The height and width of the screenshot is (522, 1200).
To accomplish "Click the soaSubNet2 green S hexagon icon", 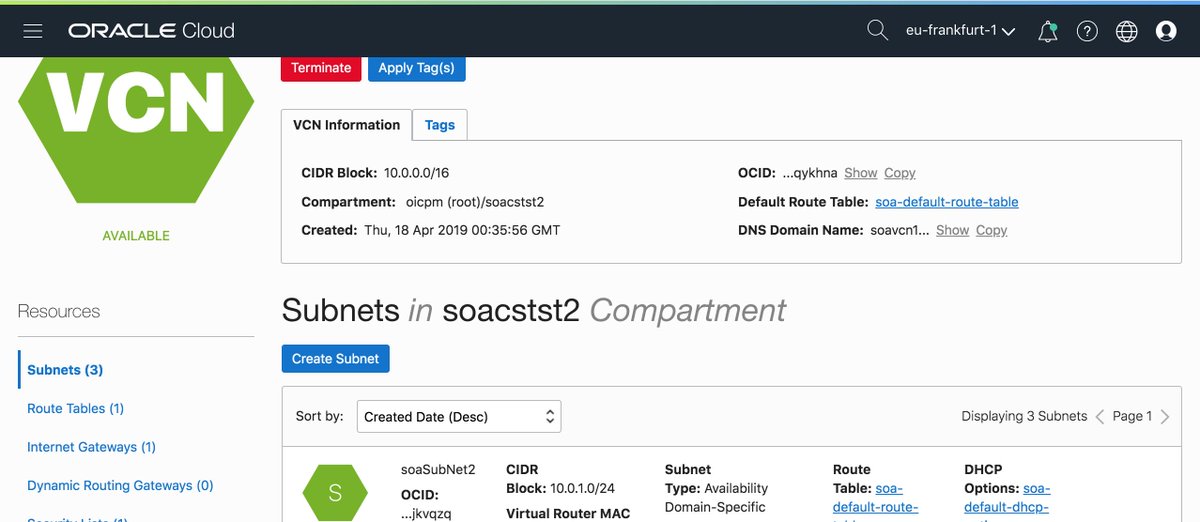I will coord(335,493).
